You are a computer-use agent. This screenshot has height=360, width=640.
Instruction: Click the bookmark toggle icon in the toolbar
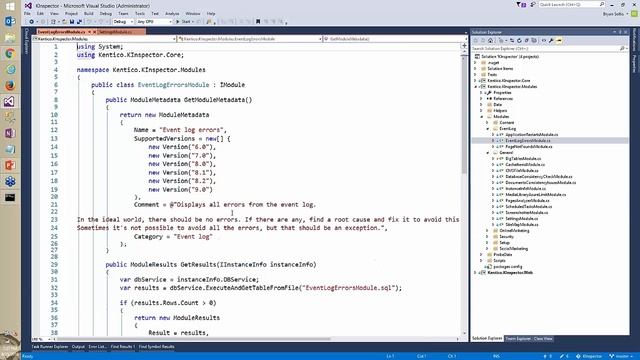pos(258,22)
